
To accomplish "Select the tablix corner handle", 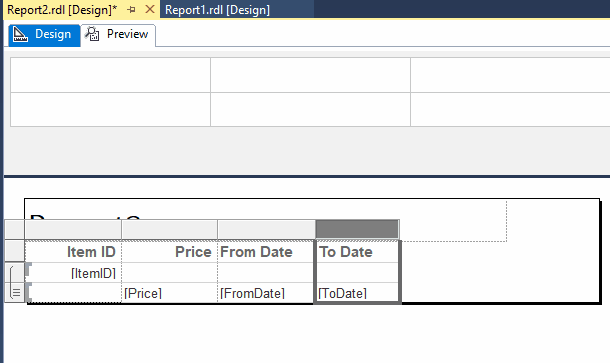I will [x=15, y=230].
